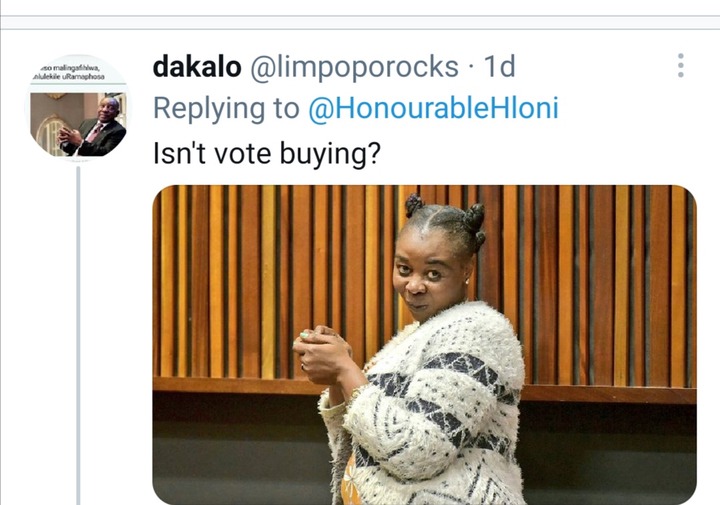View the attached photo full size

tap(424, 344)
